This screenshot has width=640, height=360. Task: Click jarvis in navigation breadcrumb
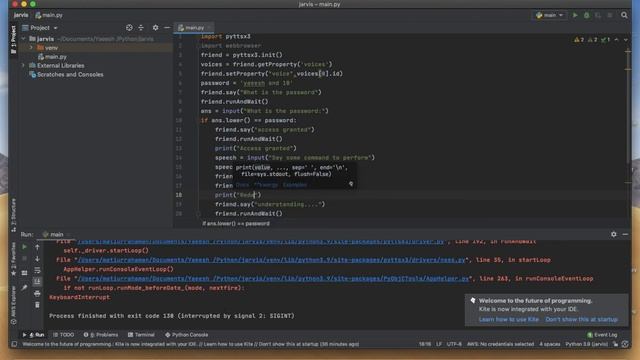click(x=21, y=15)
